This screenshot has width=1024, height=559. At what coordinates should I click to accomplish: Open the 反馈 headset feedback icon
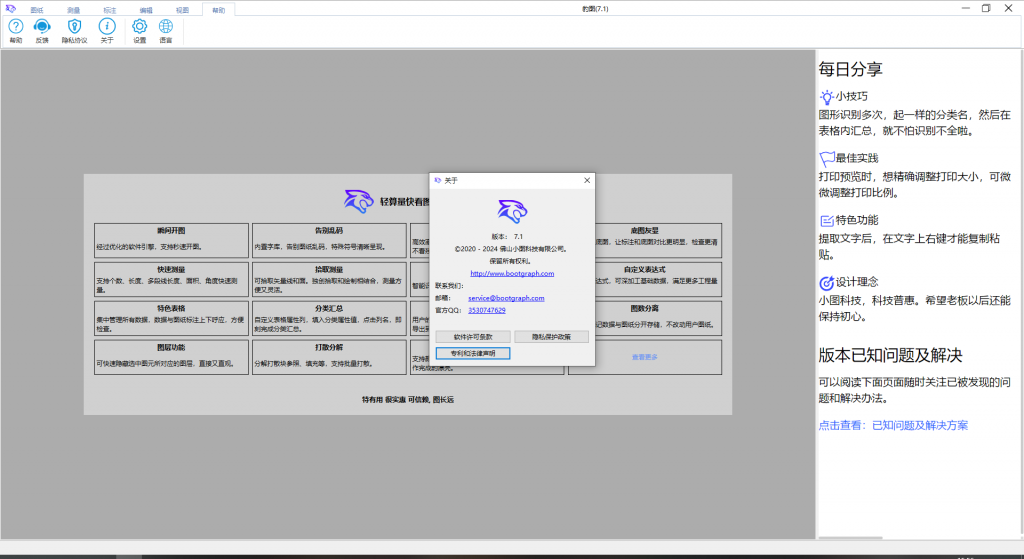point(42,27)
